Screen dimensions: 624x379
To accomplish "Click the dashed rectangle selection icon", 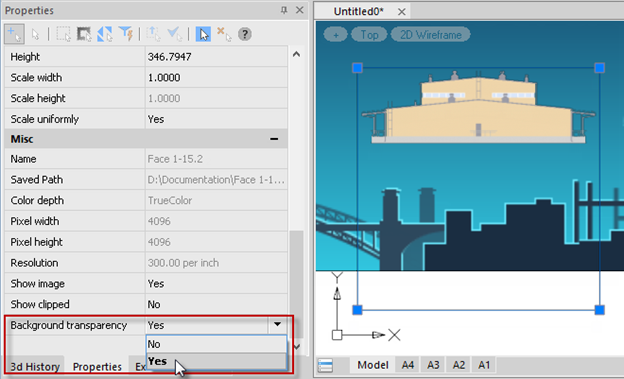I will coord(63,34).
